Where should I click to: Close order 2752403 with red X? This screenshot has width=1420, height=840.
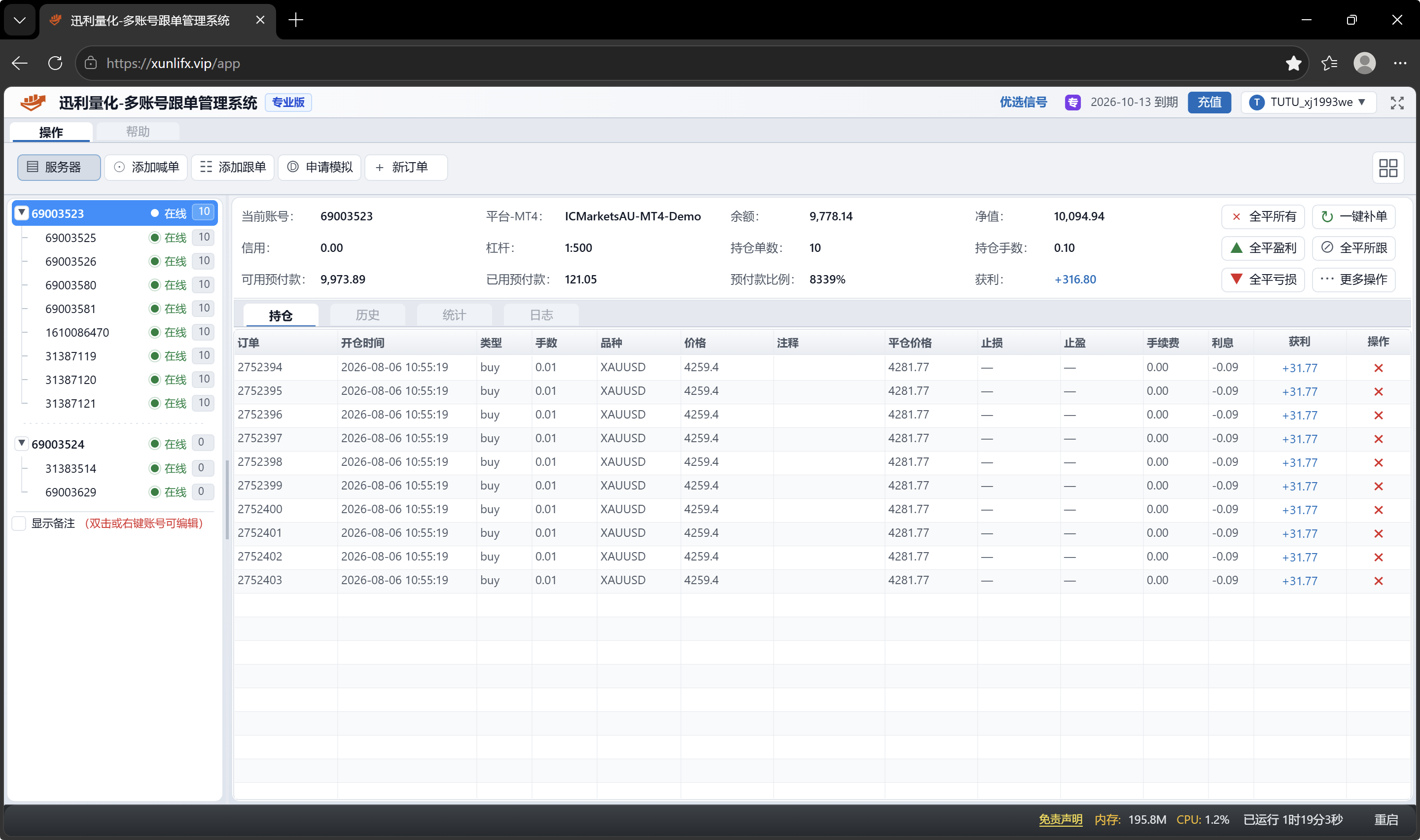(1378, 581)
